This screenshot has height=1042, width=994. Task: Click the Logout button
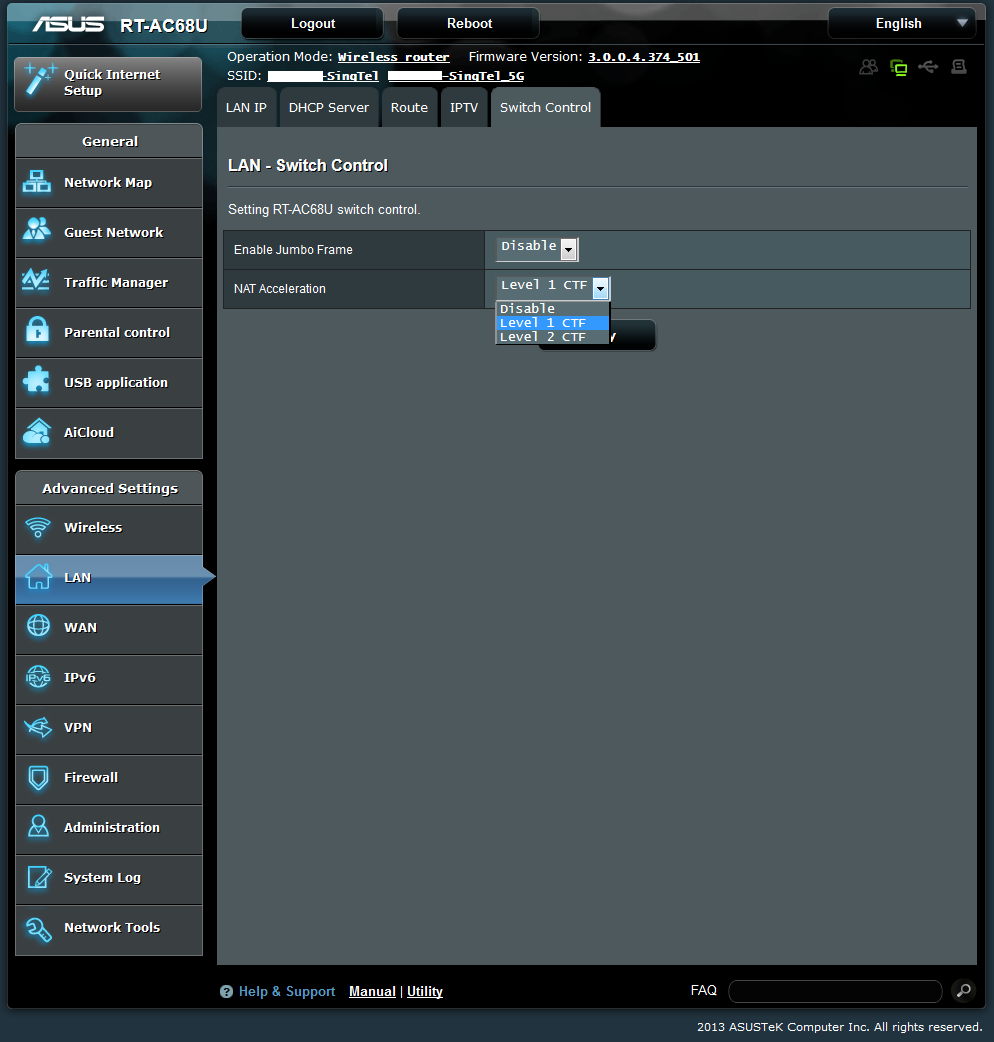(x=313, y=23)
